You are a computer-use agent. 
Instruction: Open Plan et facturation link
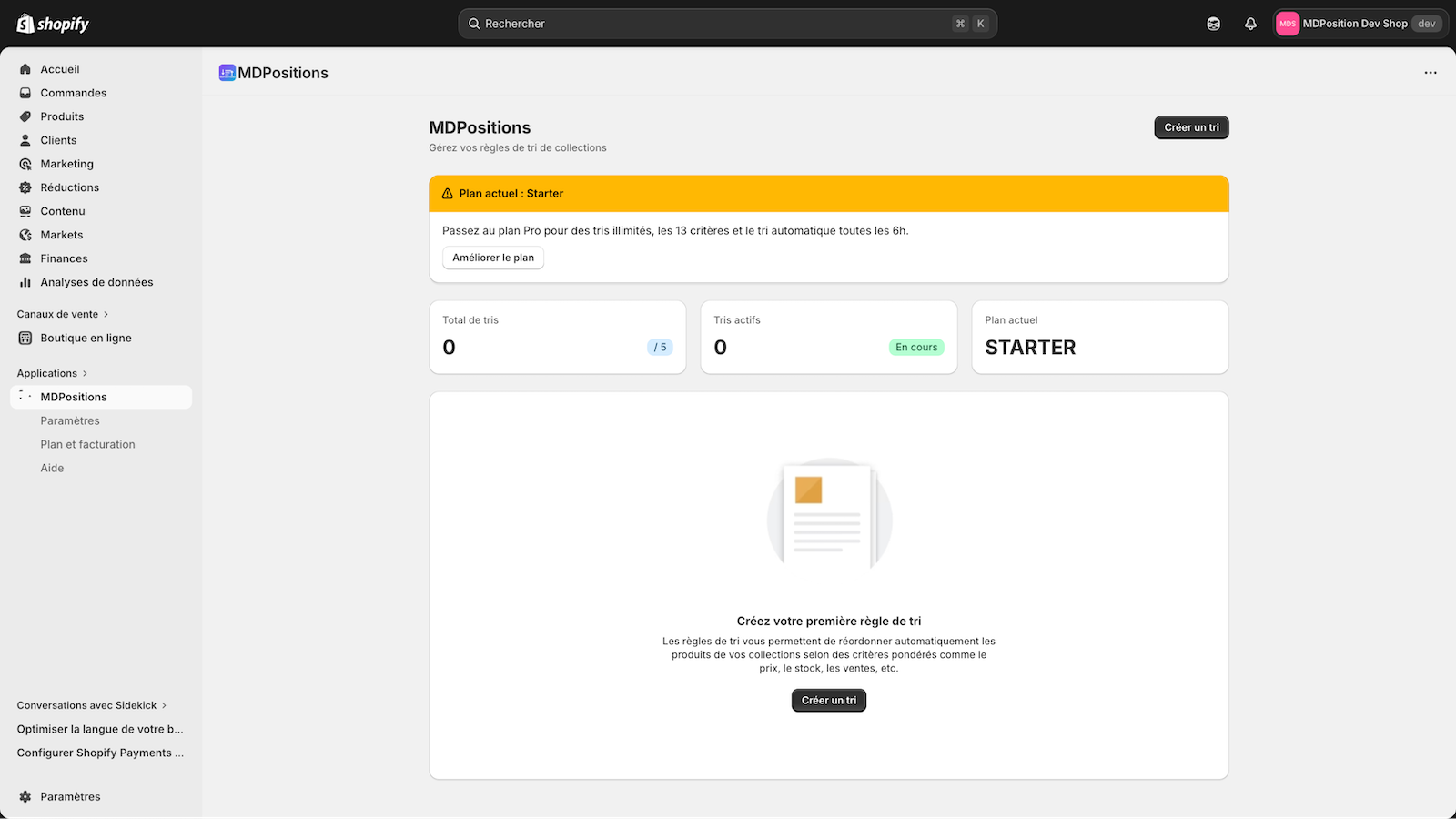point(87,444)
